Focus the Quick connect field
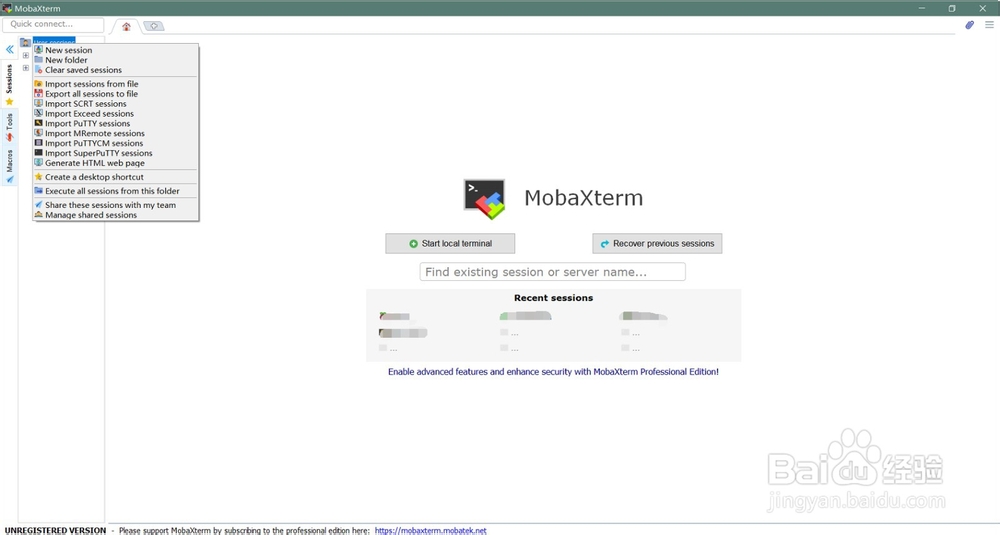1000x535 pixels. (53, 24)
